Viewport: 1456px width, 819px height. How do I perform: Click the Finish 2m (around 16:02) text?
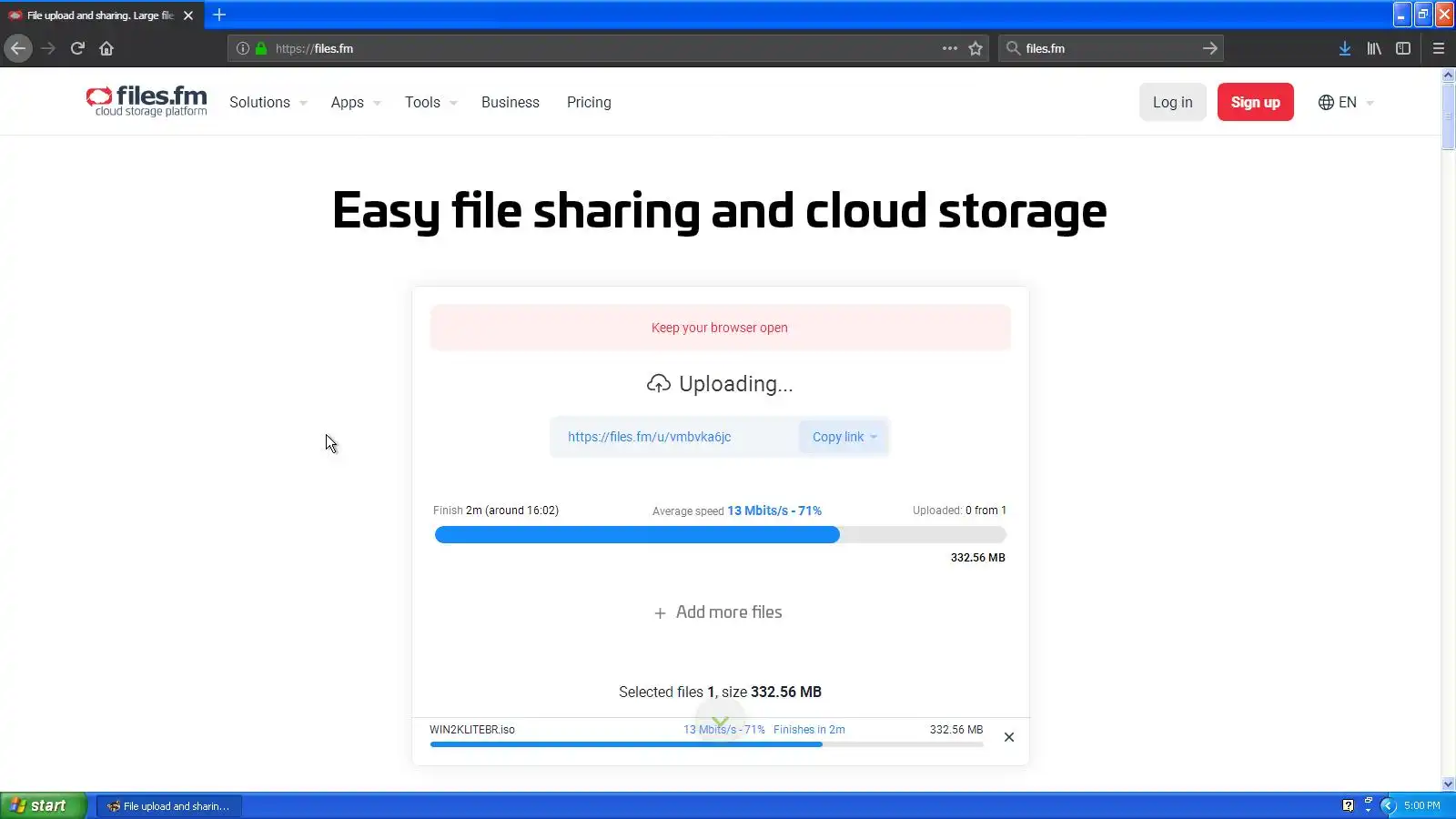[496, 511]
